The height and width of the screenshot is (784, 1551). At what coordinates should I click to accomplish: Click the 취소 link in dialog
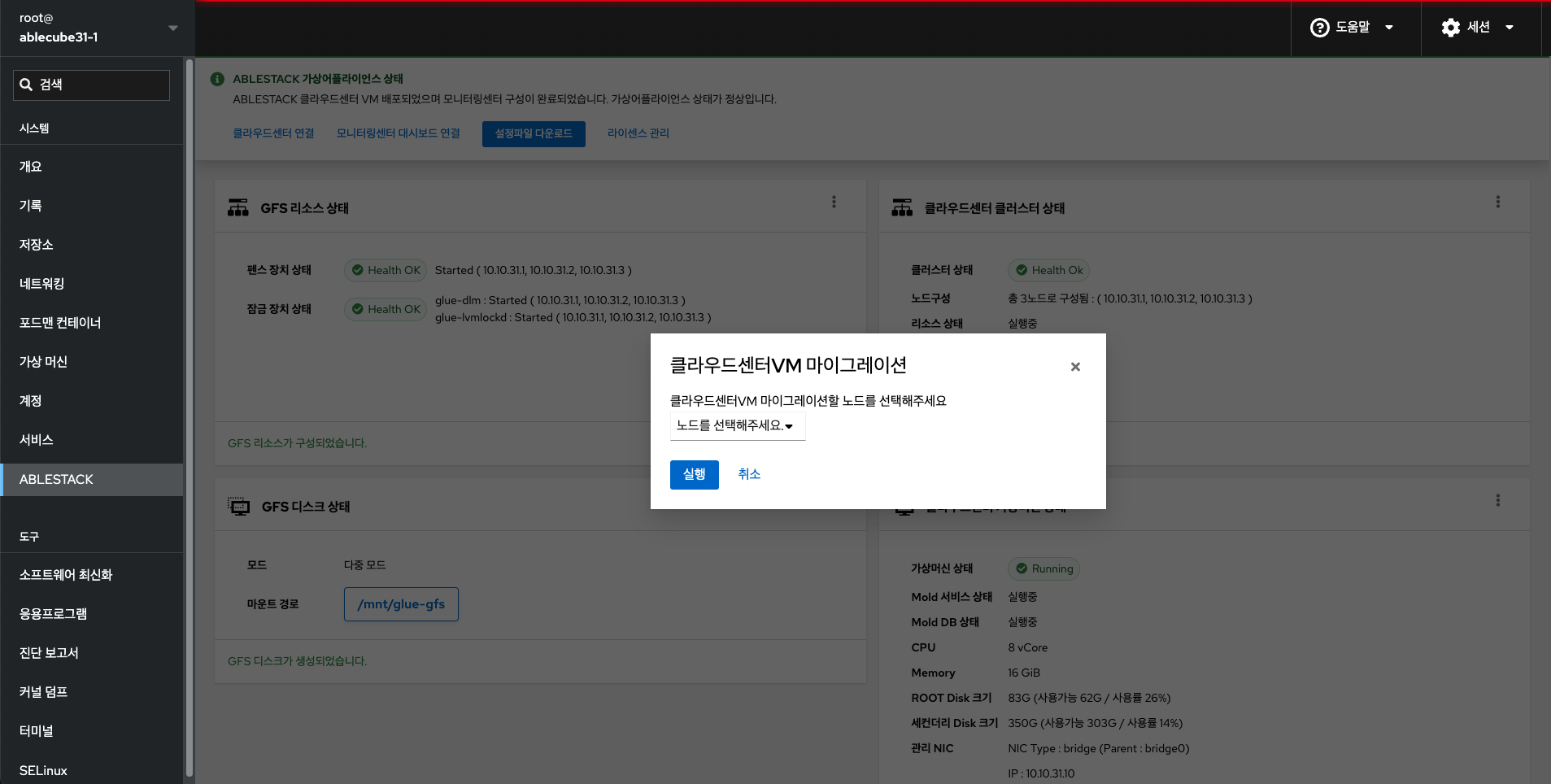749,474
